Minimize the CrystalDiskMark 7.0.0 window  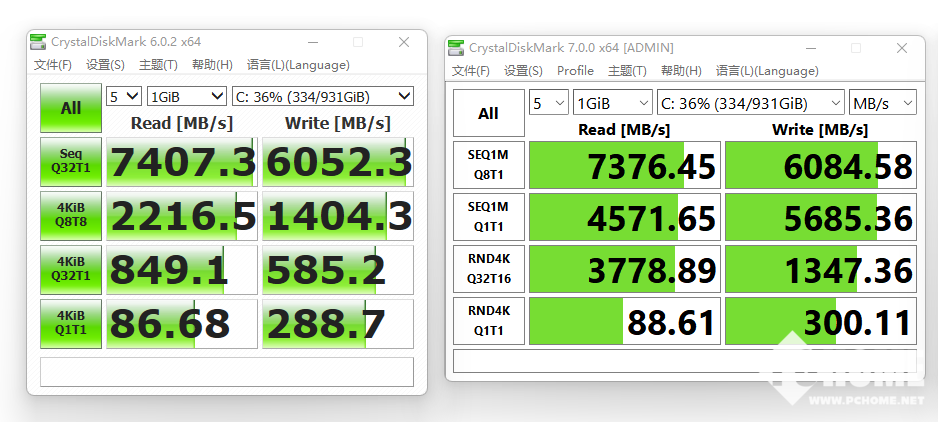[810, 48]
